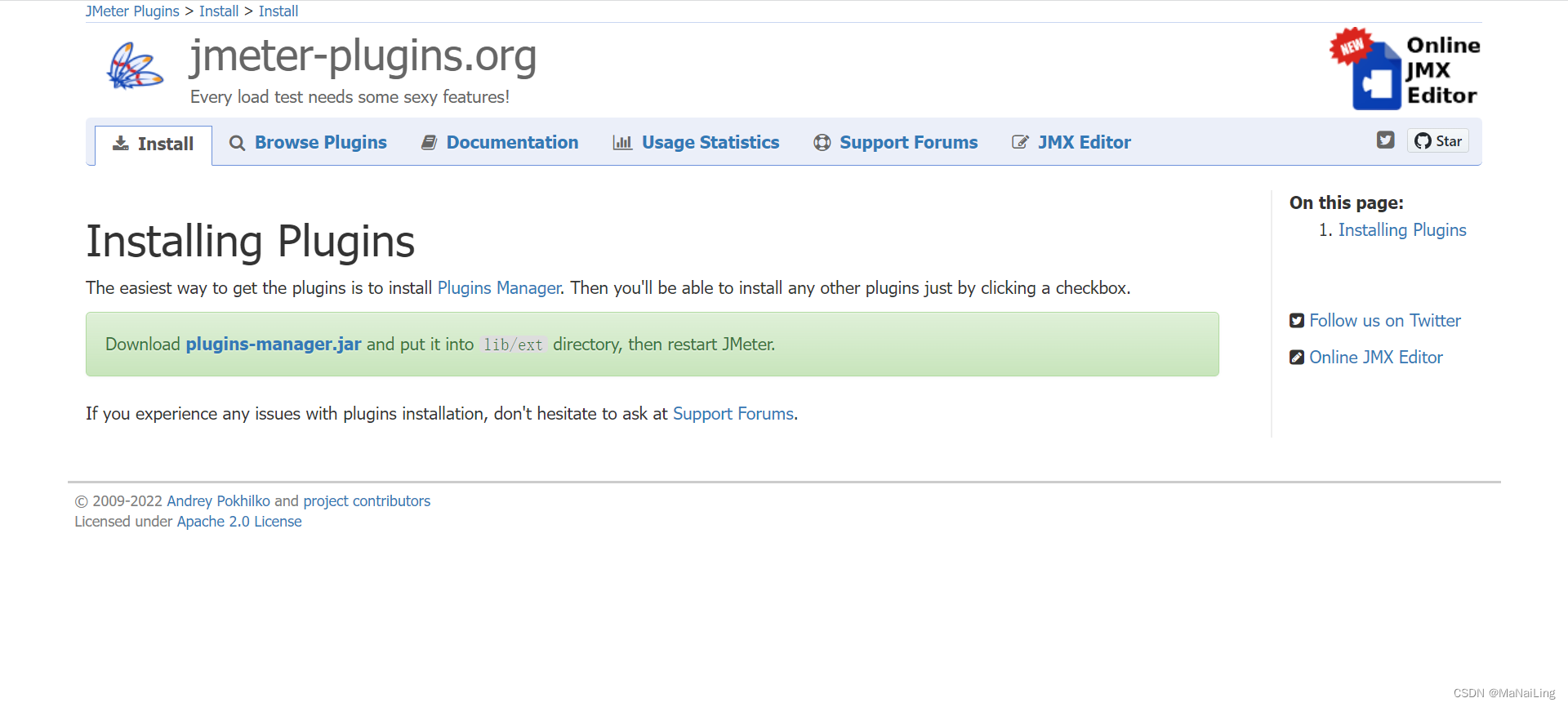Screen dimensions: 1568x707
Task: Open the JMX Editor tab
Action: pos(1071,142)
